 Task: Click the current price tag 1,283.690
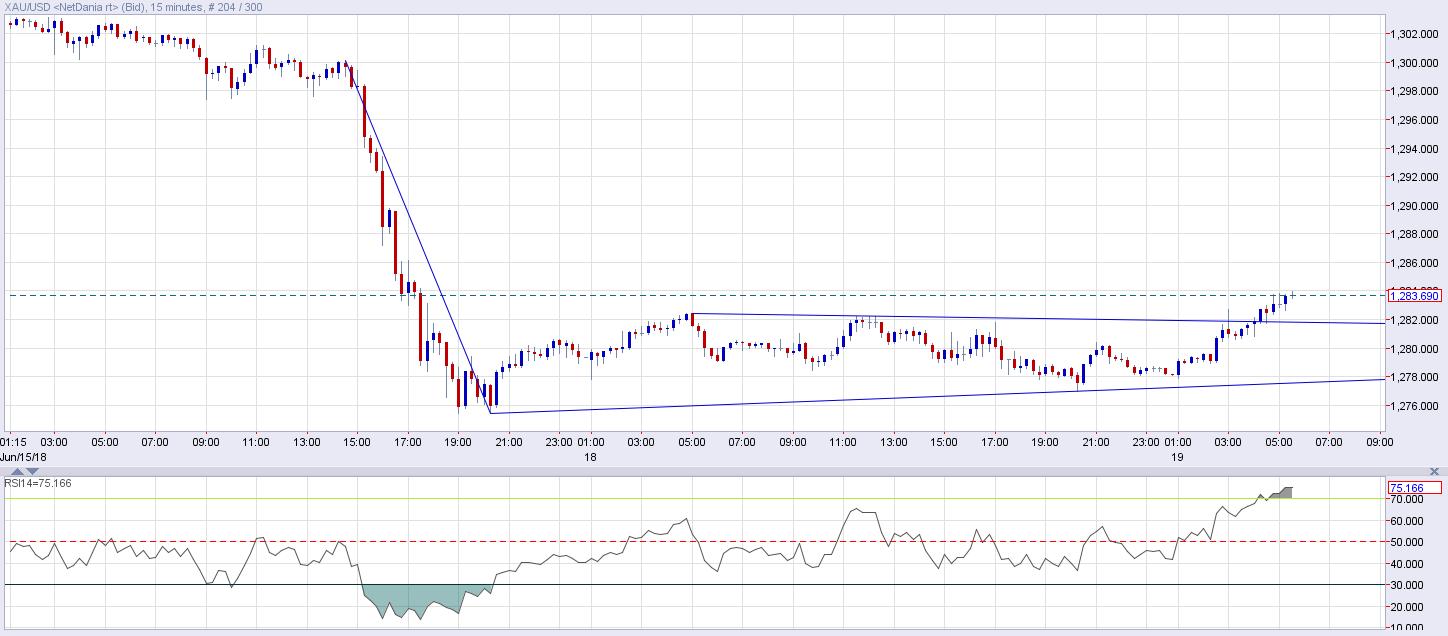1414,296
